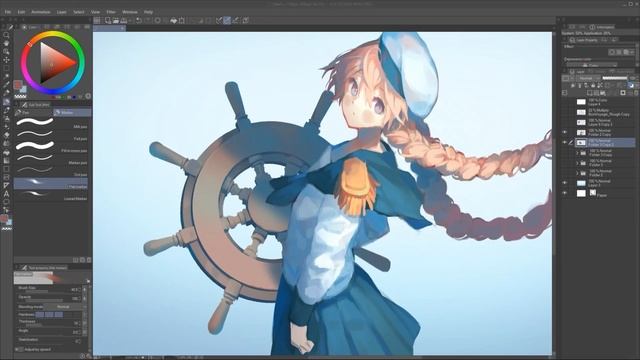Open the Animation menu
Image resolution: width=640 pixels, height=360 pixels.
[41, 12]
